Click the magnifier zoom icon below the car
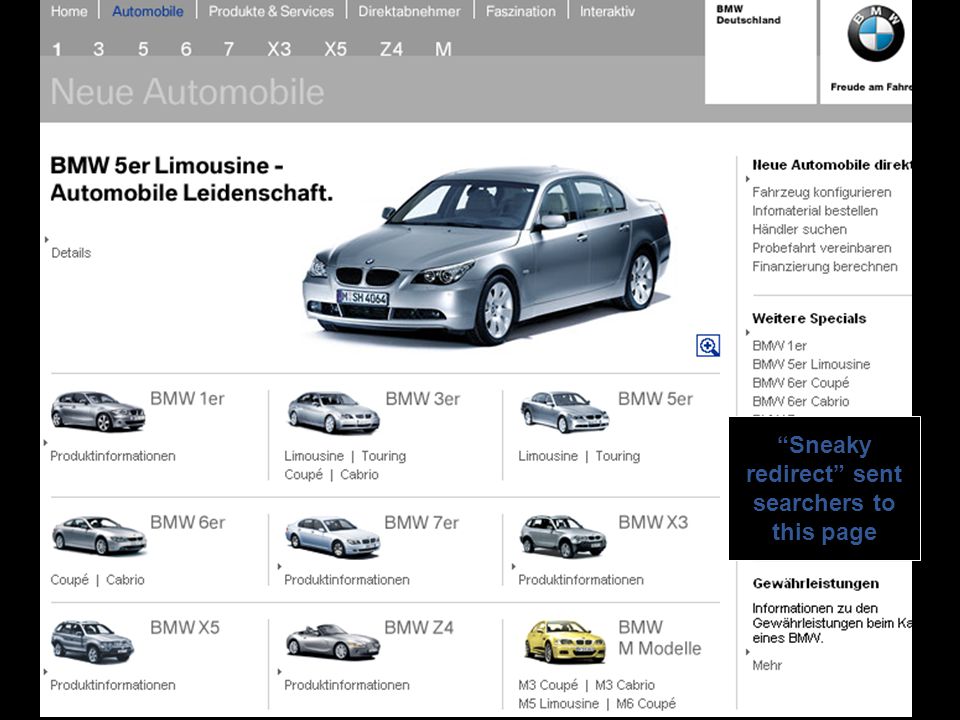 click(708, 345)
